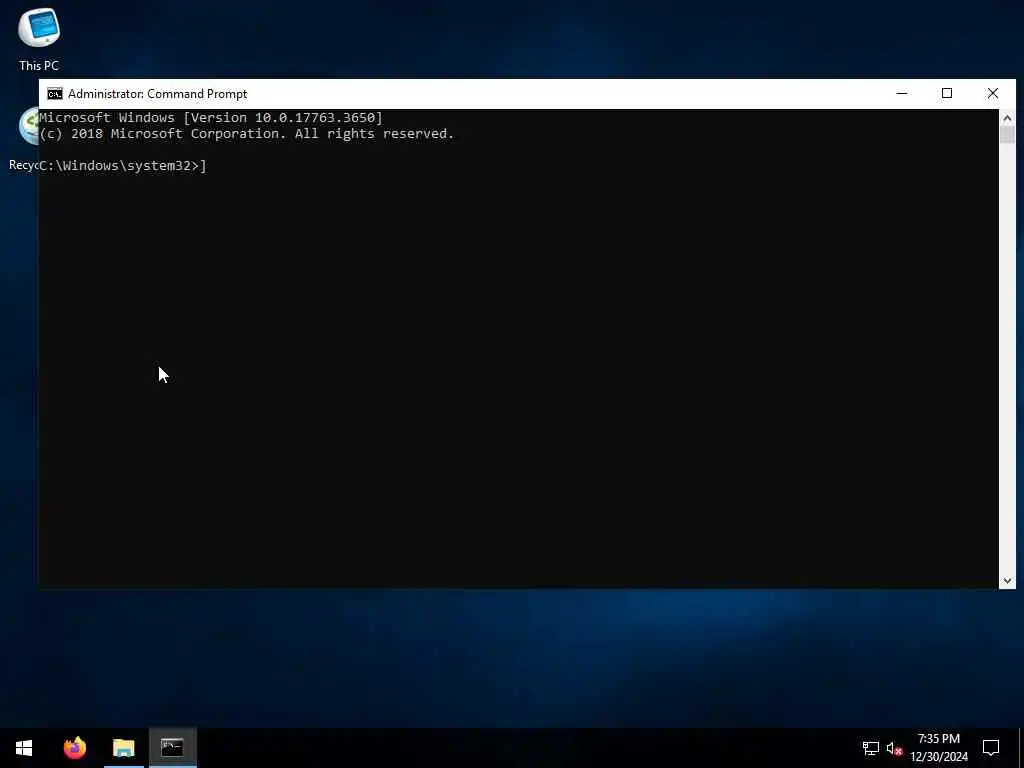Minimize the Command Prompt window
Screen dimensions: 1024x768
(902, 94)
